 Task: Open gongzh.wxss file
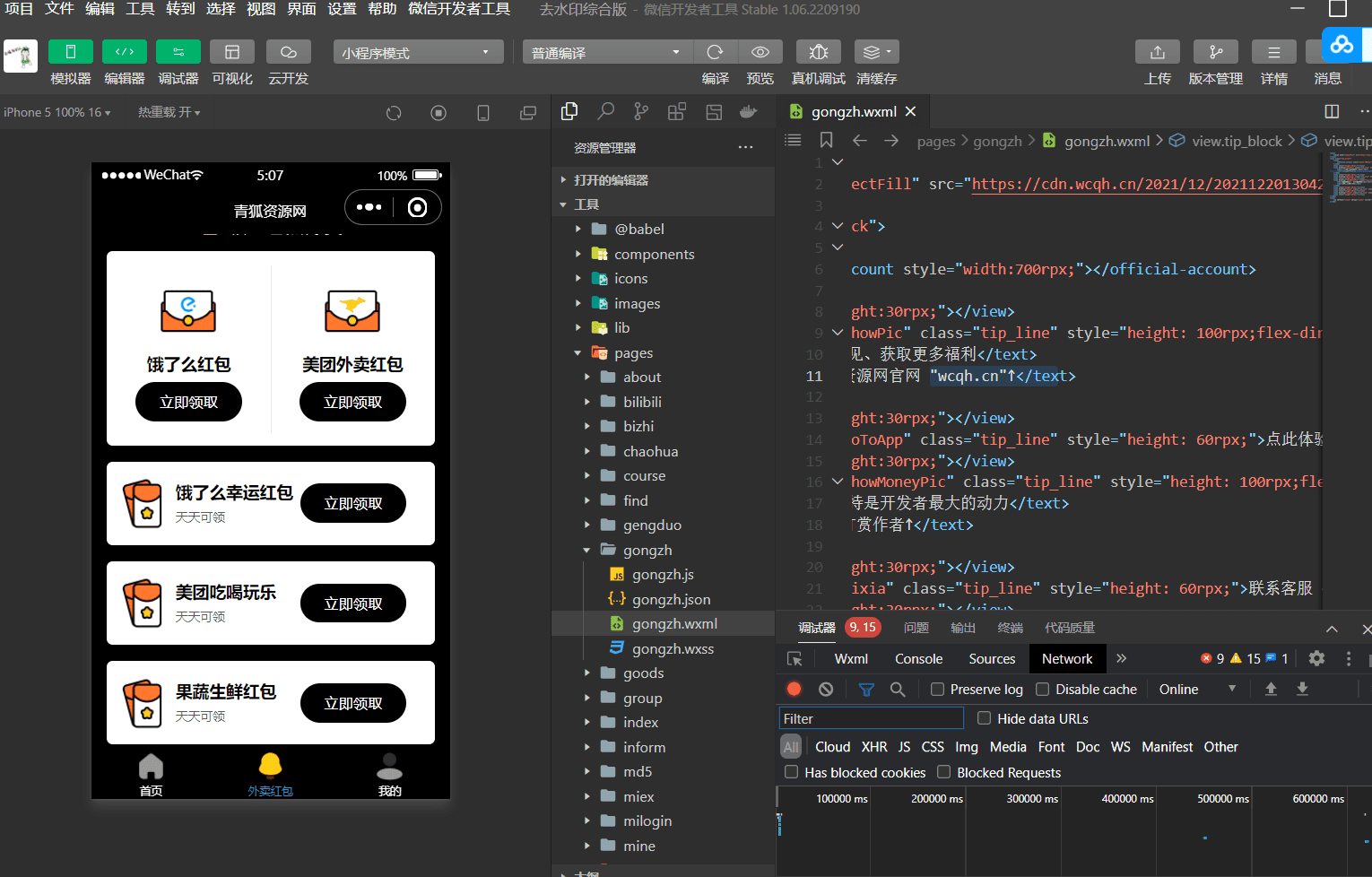point(663,648)
